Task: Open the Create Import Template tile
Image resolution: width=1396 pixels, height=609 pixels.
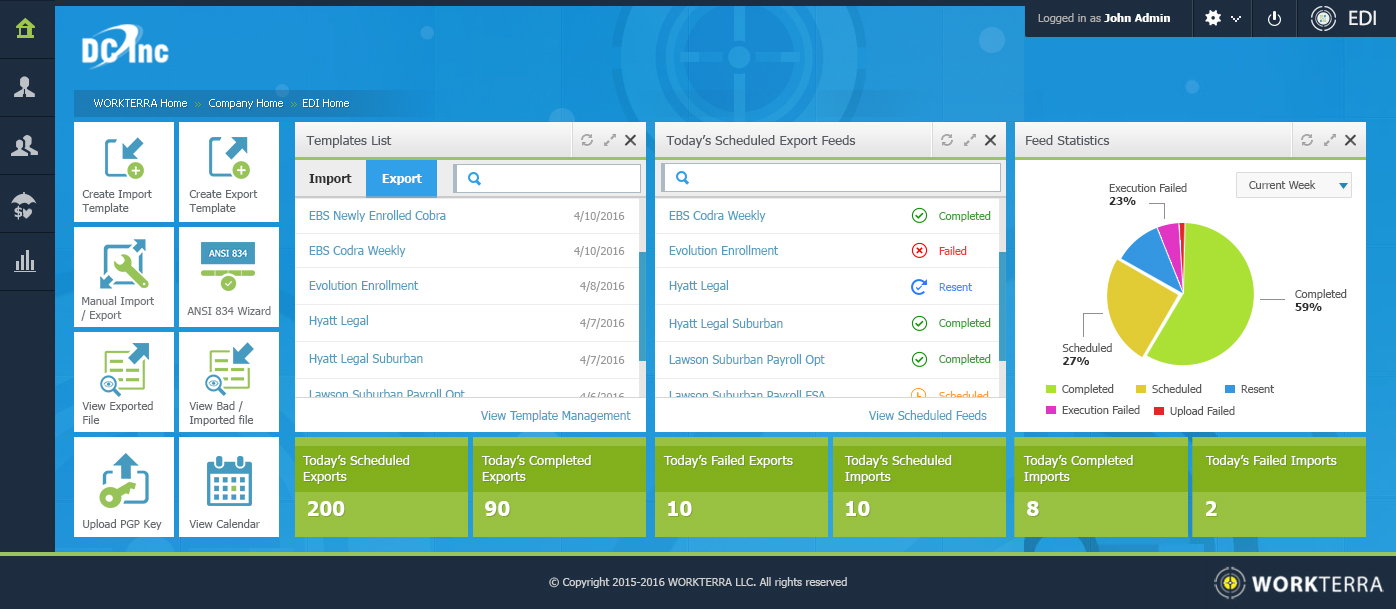Action: click(124, 171)
